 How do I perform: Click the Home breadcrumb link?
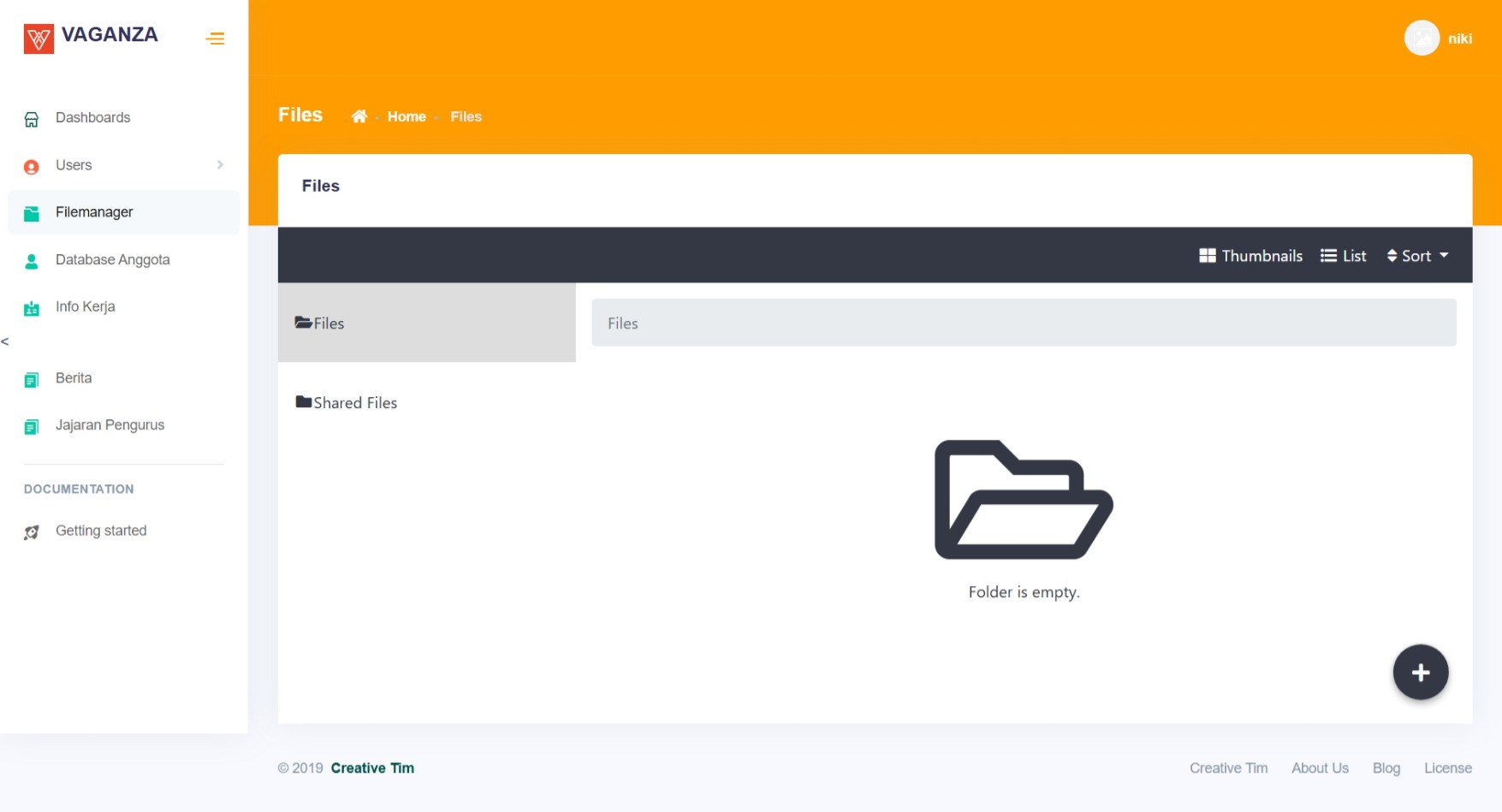point(407,117)
